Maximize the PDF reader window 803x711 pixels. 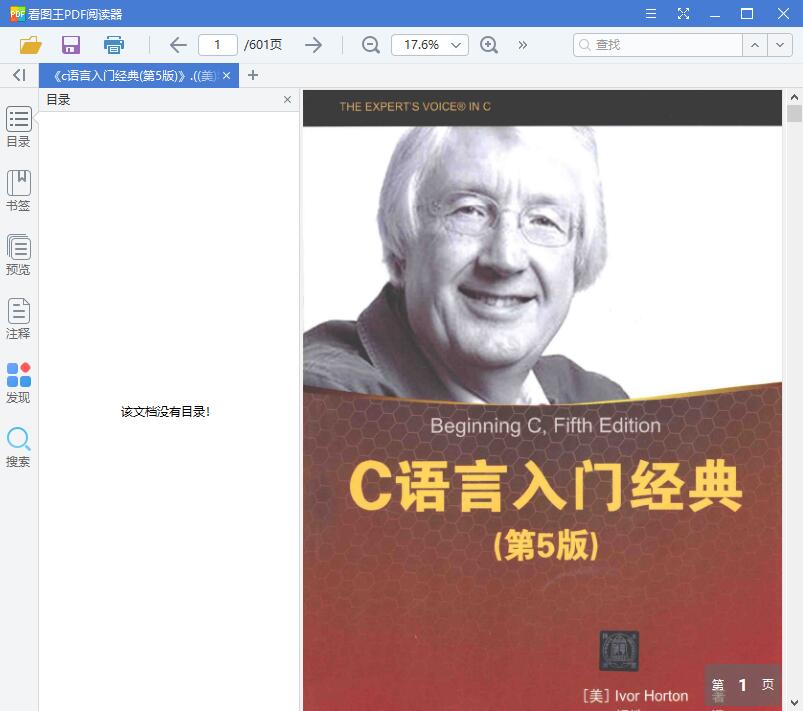pyautogui.click(x=747, y=14)
